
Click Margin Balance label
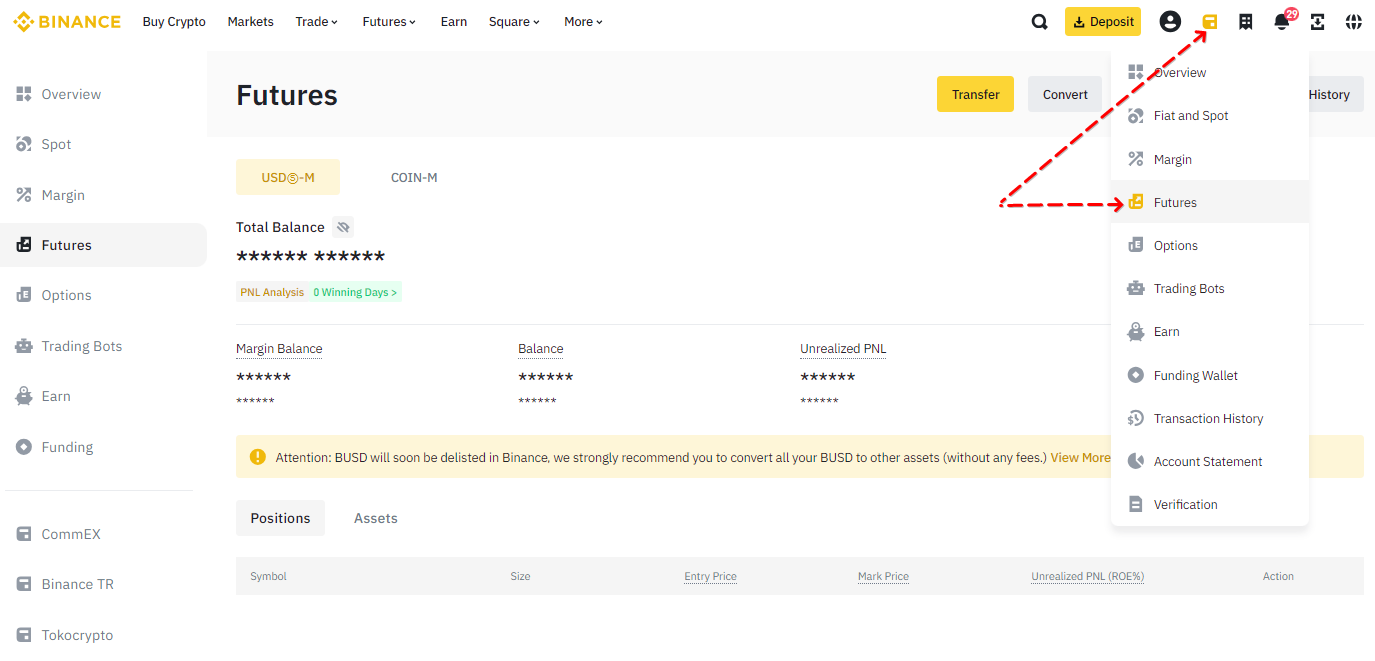(x=279, y=349)
